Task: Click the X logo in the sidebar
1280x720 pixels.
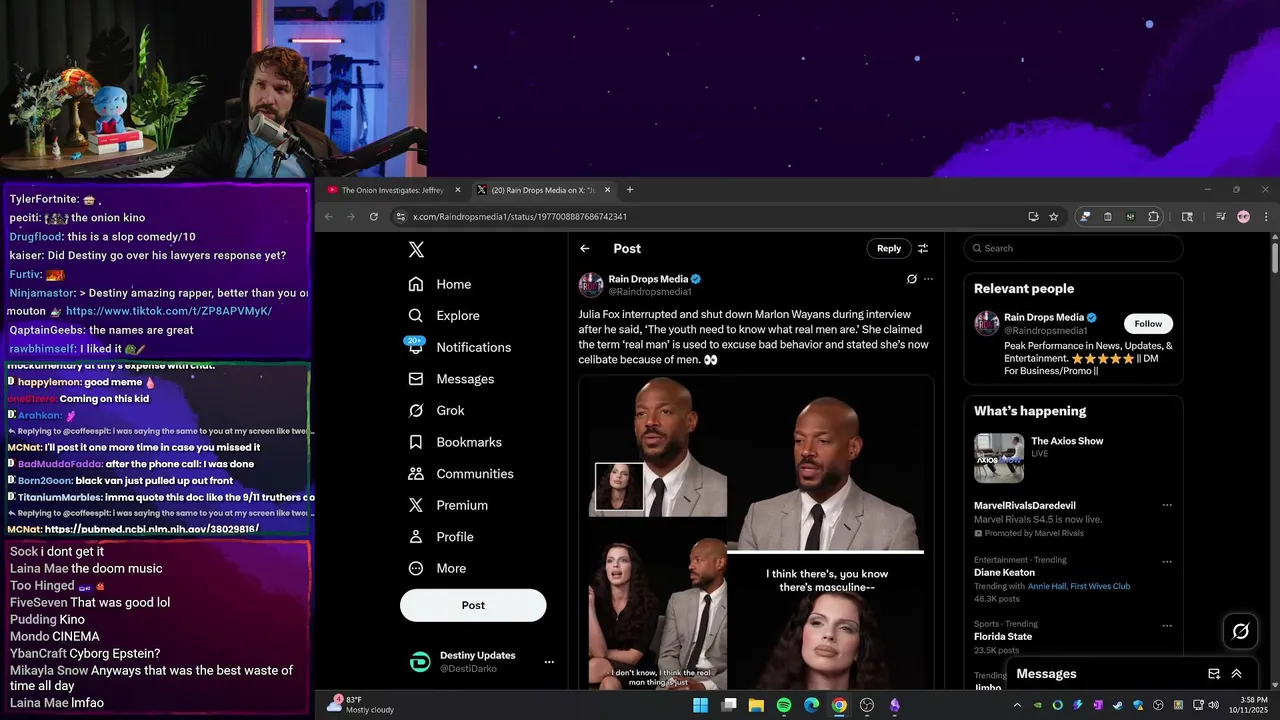Action: tap(416, 250)
